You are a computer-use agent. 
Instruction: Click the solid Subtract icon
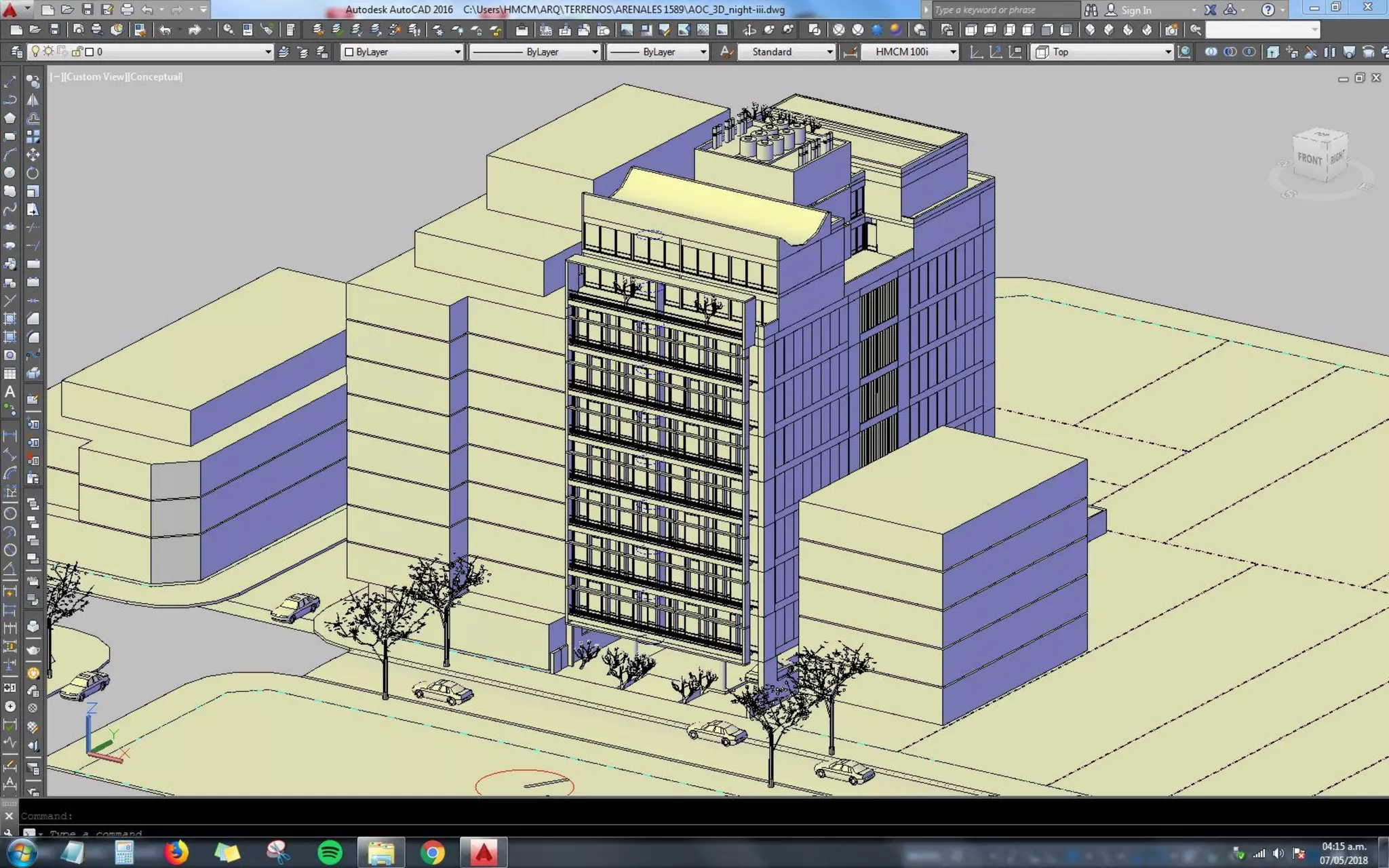1230,52
